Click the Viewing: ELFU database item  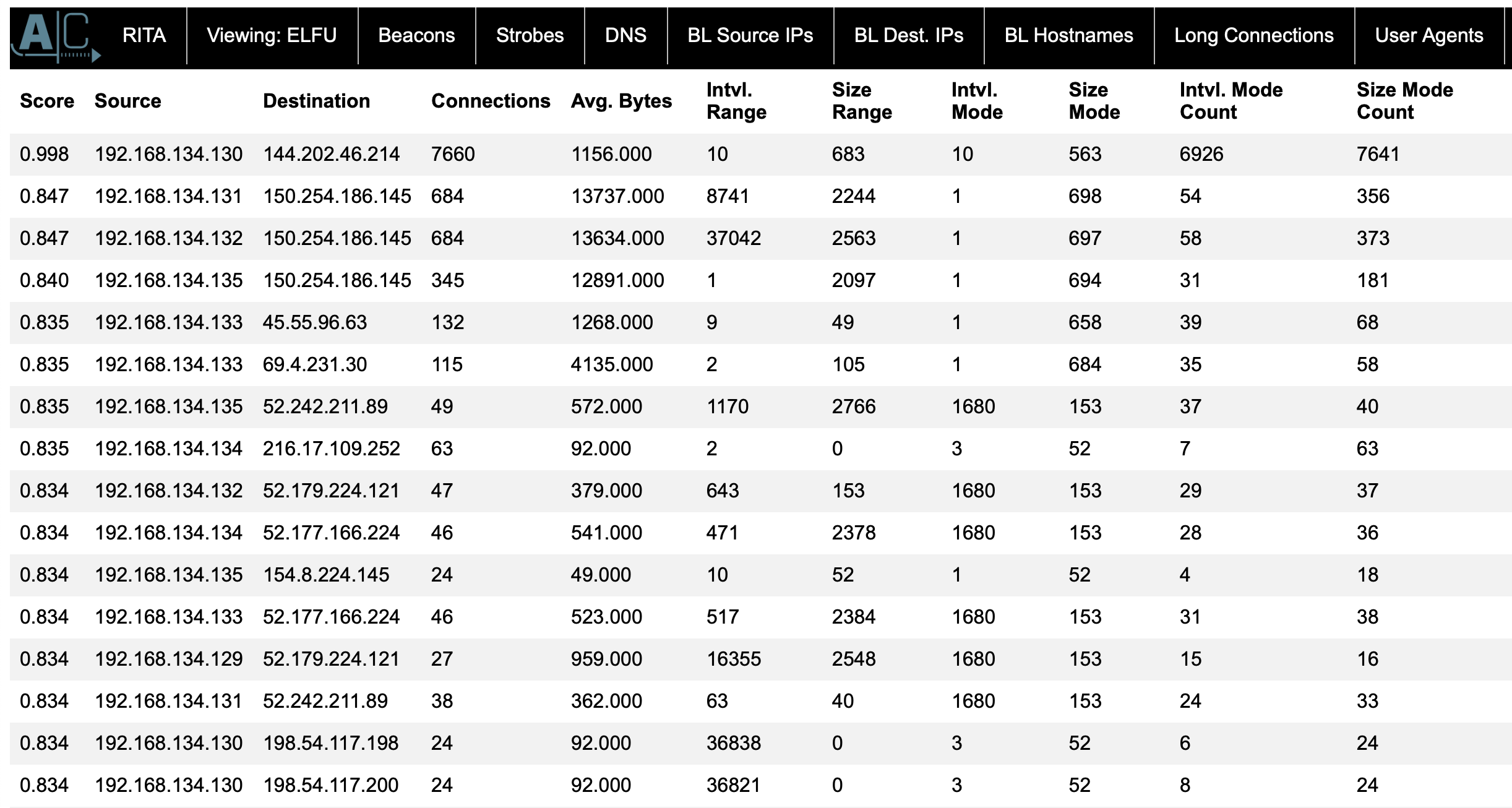click(x=272, y=36)
